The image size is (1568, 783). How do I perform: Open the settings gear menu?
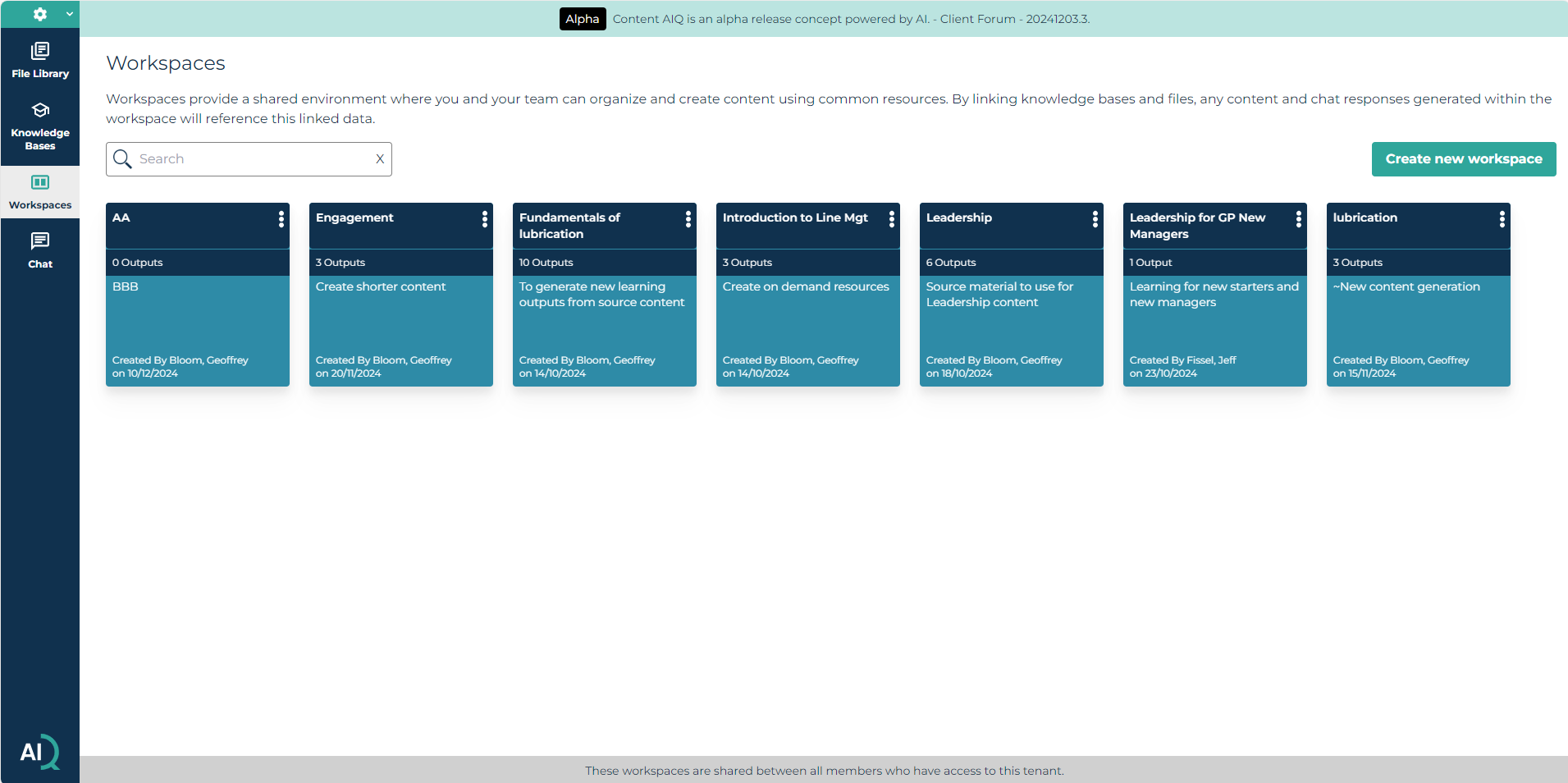click(x=39, y=14)
